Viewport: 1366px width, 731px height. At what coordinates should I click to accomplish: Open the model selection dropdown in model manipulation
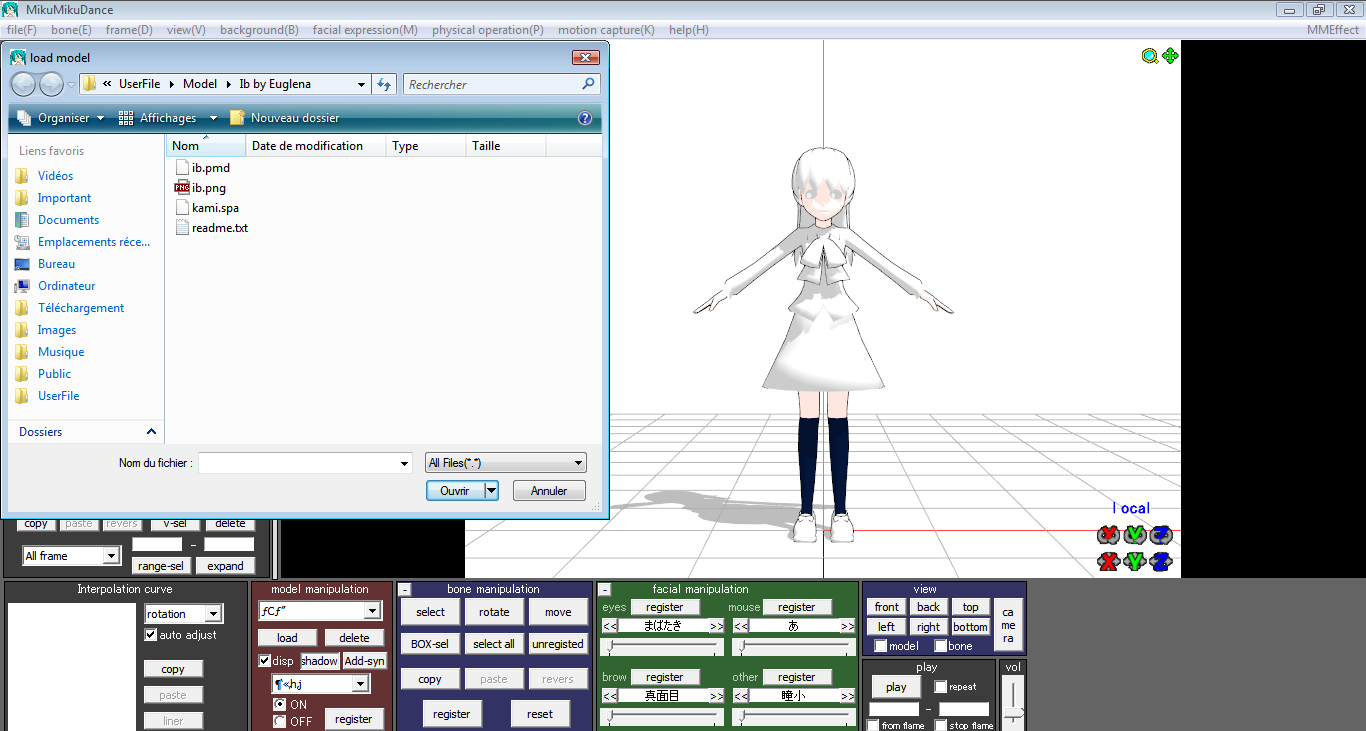[372, 611]
